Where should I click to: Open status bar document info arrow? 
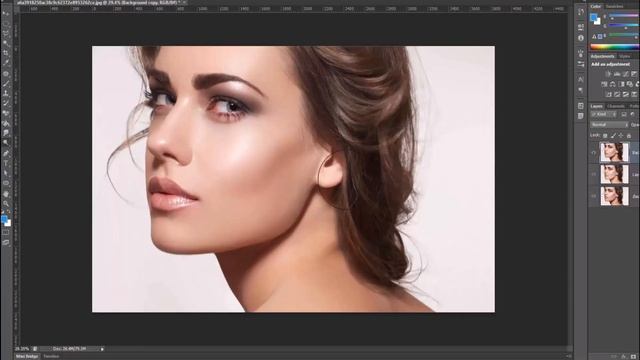102,349
